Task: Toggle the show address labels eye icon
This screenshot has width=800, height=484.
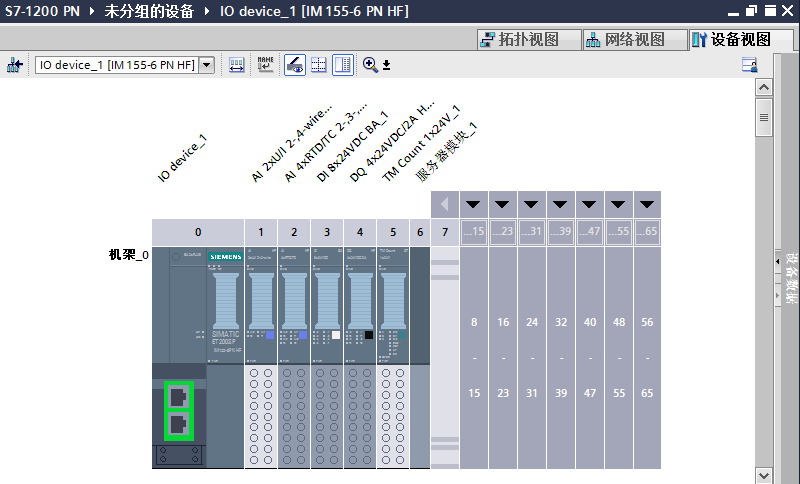Action: (295, 65)
